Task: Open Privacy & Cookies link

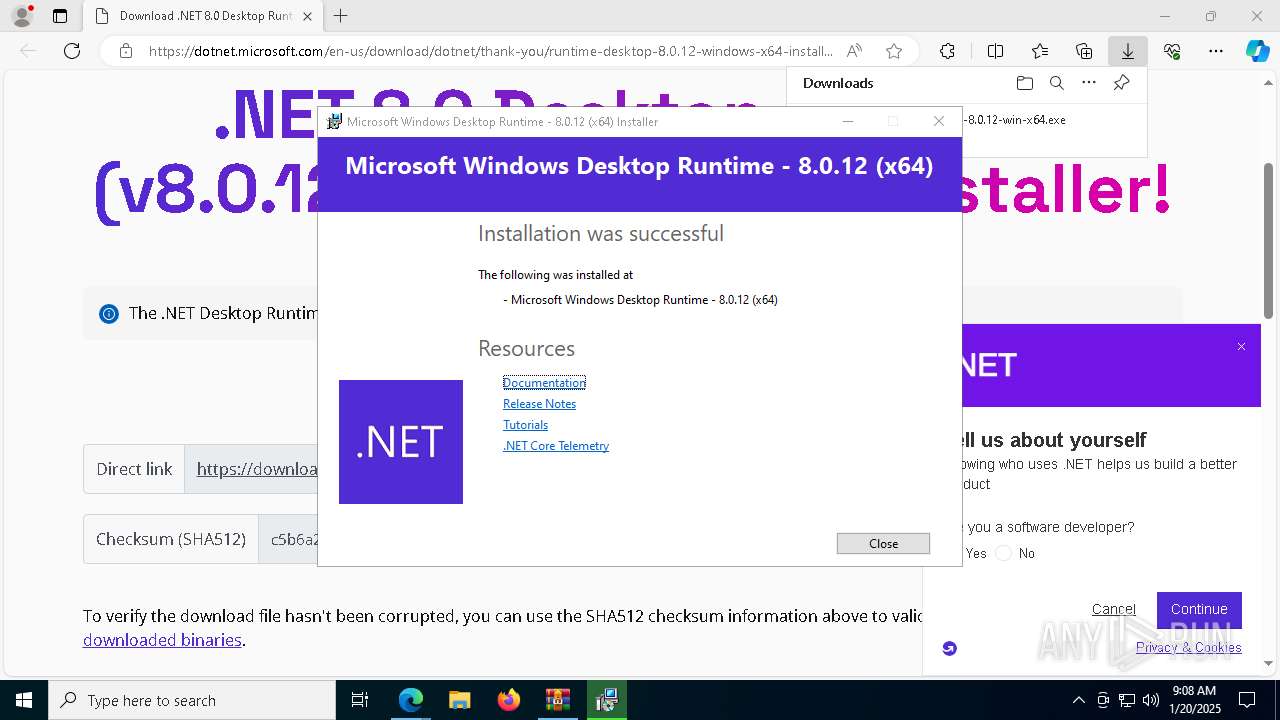Action: point(1188,647)
